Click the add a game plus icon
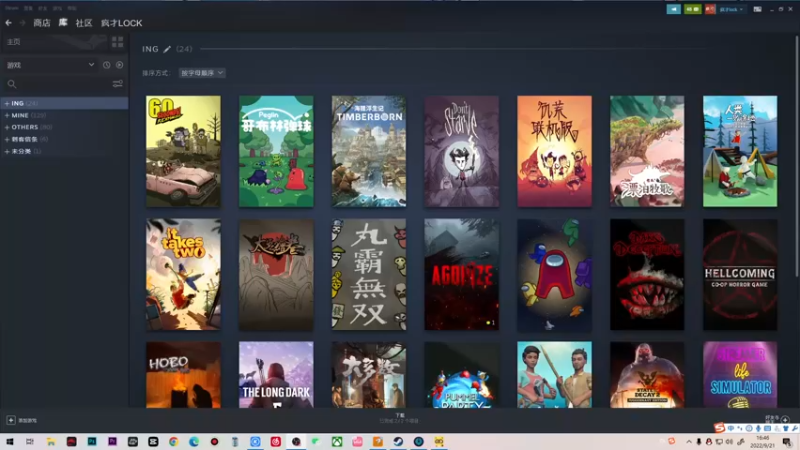Viewport: 800px width, 450px height. (11, 420)
